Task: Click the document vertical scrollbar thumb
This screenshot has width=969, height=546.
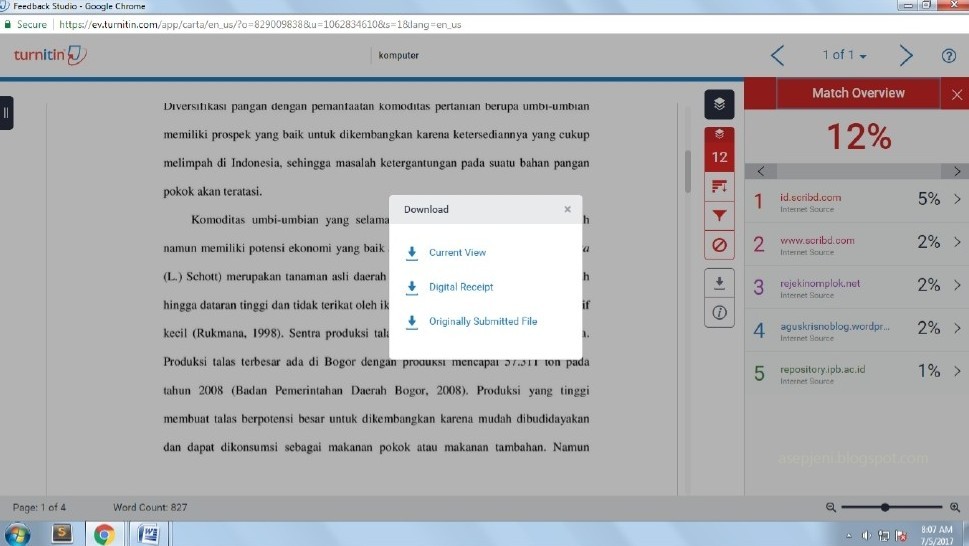Action: pyautogui.click(x=687, y=171)
